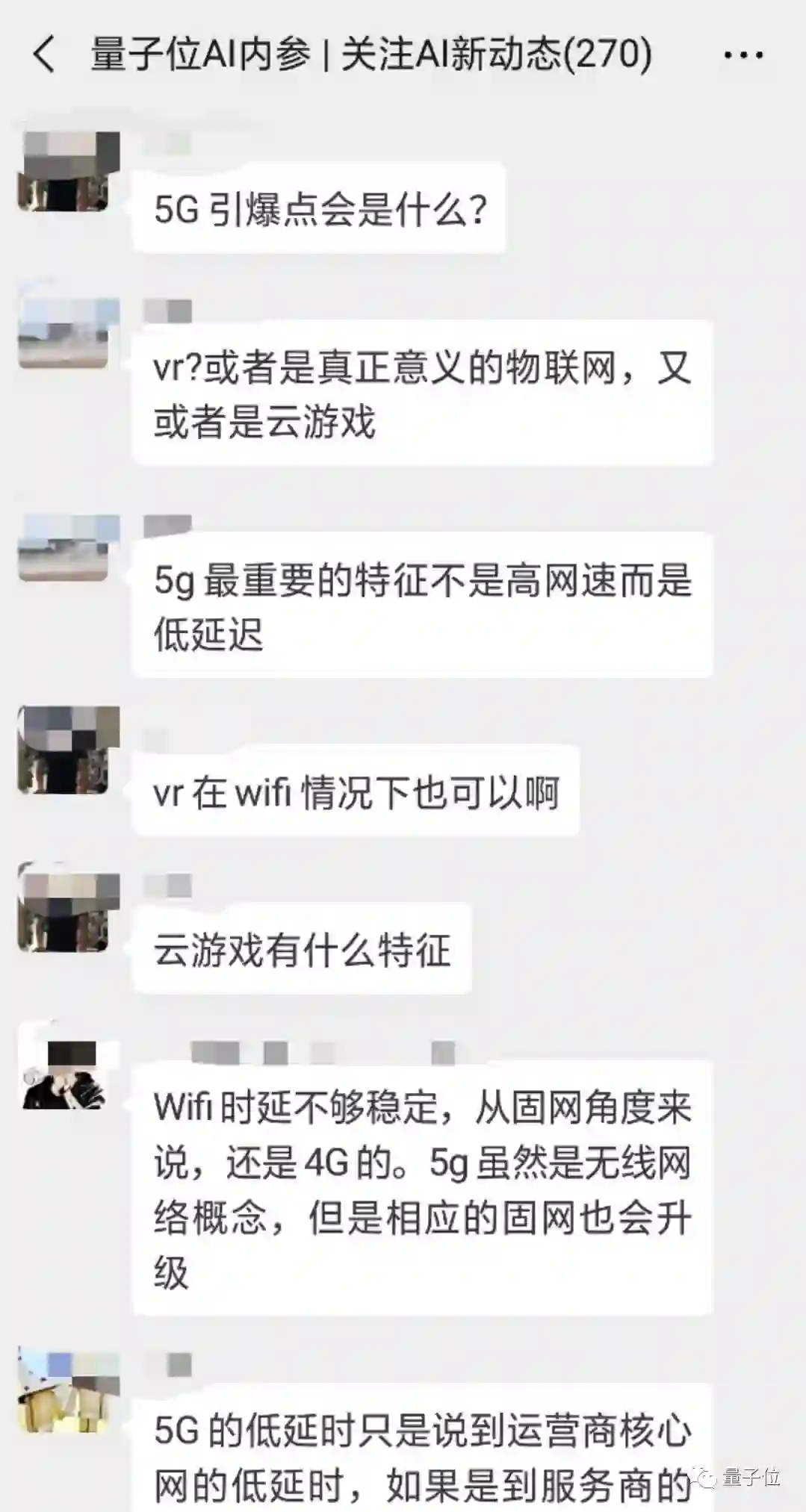Tap avatar beside '5g 最重要的特征' message
This screenshot has width=806, height=1512.
(69, 547)
